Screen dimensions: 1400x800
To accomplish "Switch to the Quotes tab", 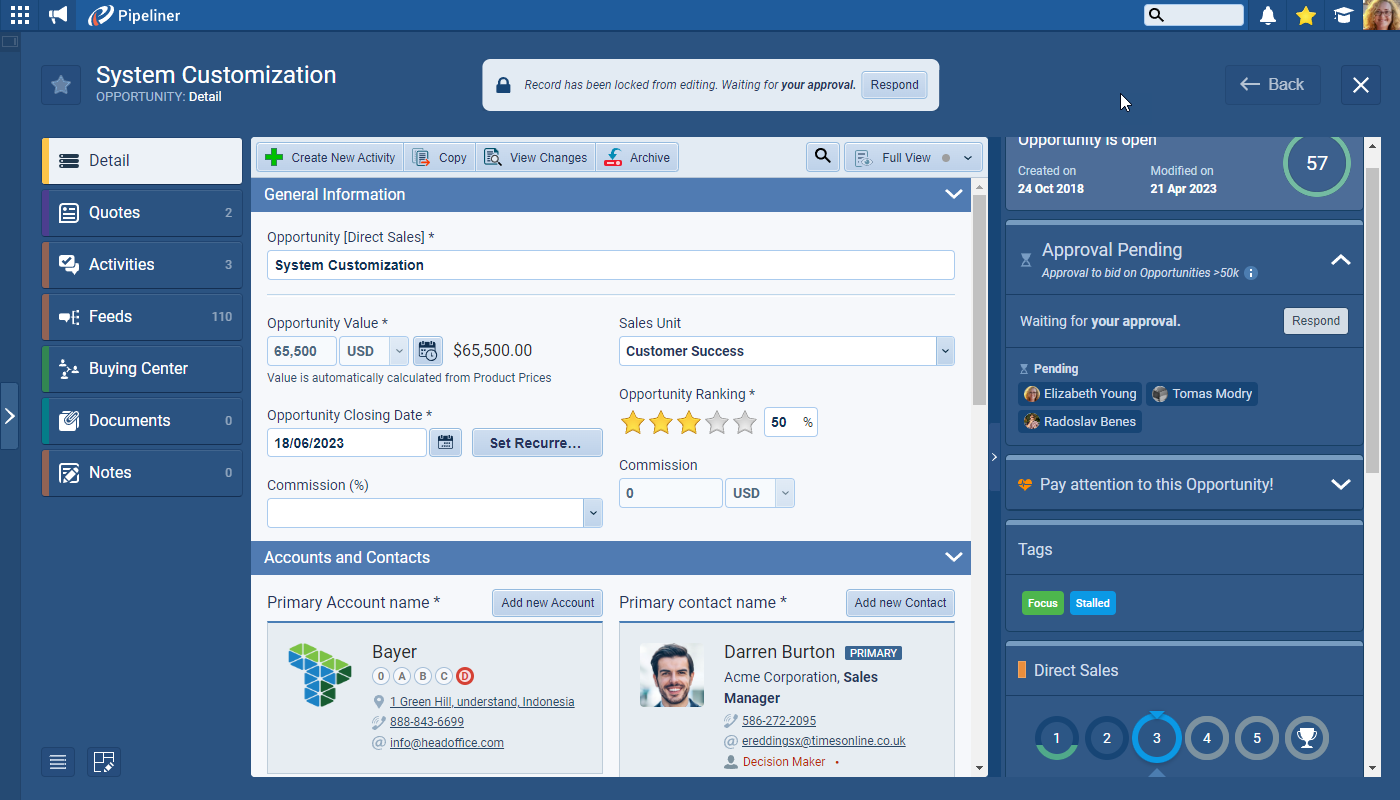I will [142, 213].
